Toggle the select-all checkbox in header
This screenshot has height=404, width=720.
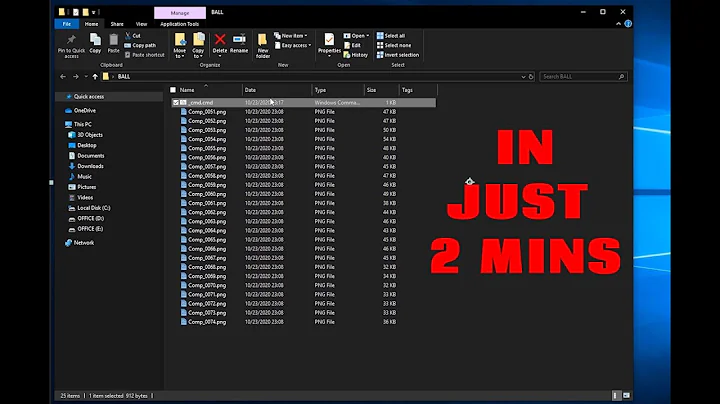(173, 90)
